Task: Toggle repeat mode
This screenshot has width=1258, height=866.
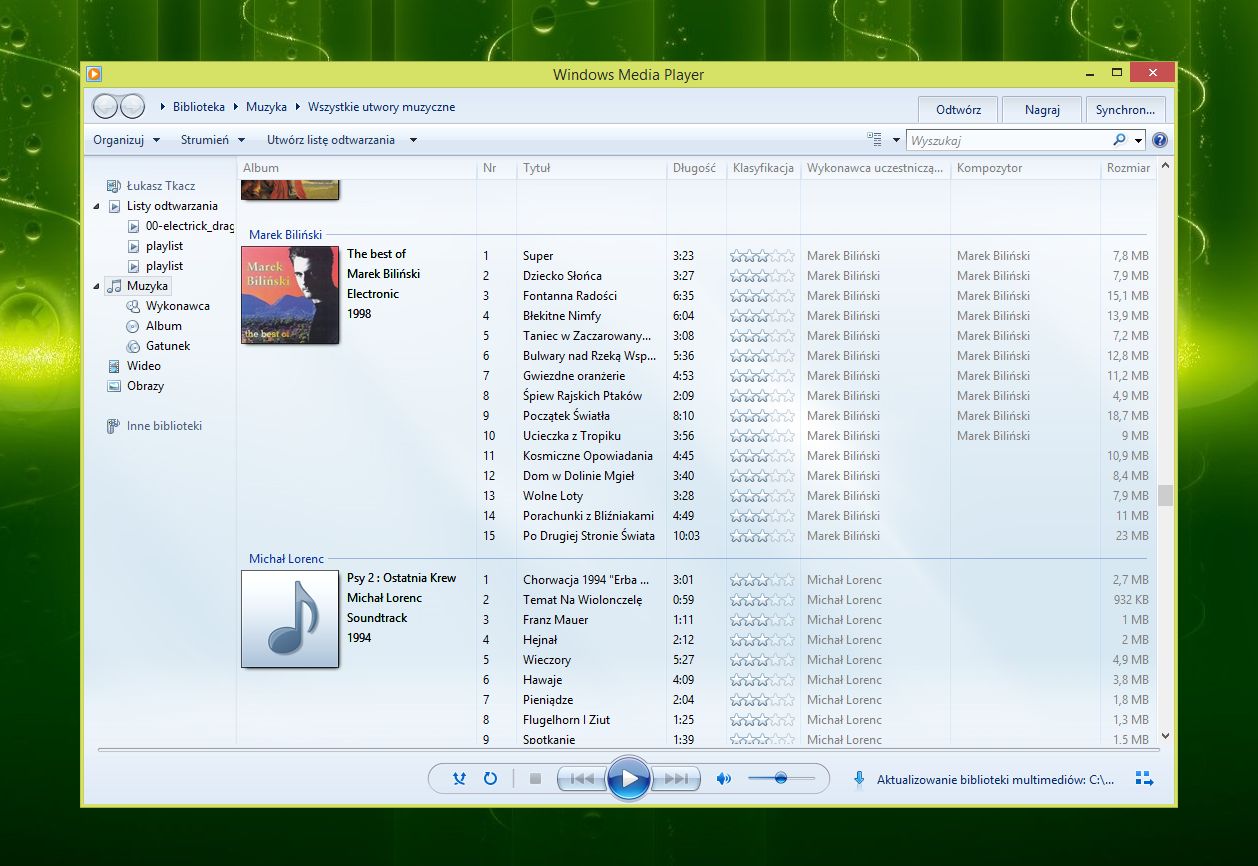Action: 490,778
